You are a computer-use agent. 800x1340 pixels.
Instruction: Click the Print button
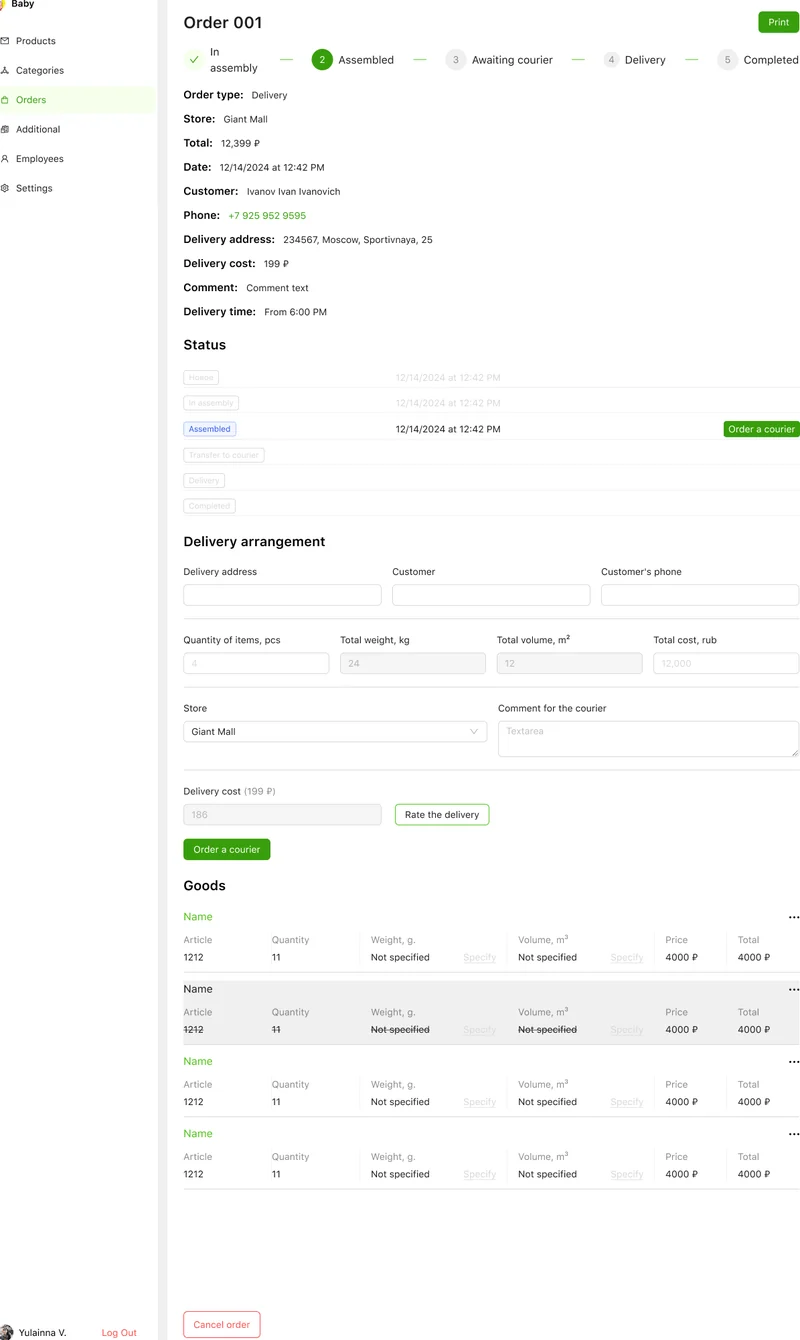coord(778,22)
